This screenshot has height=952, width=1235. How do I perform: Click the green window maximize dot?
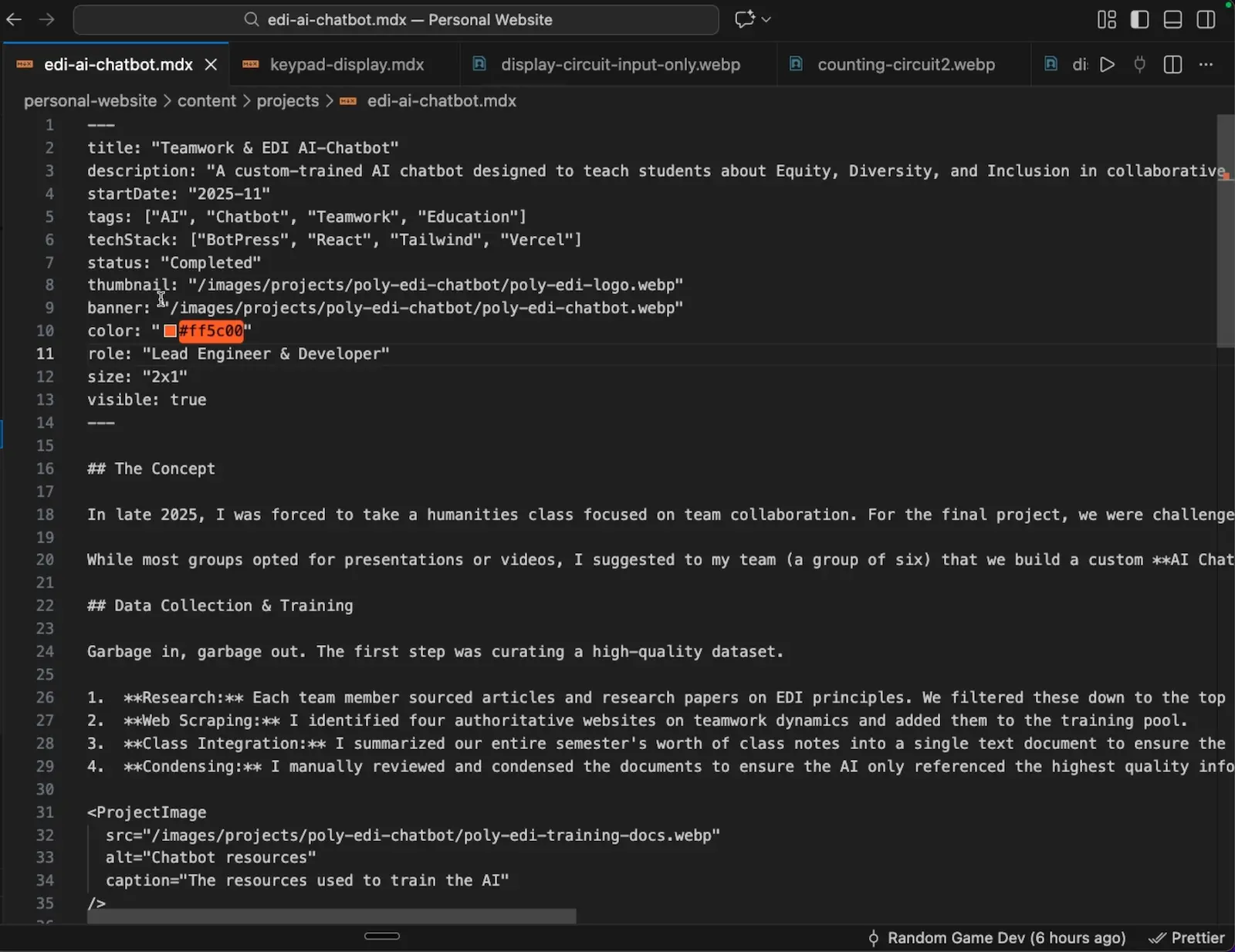[x=1227, y=5]
